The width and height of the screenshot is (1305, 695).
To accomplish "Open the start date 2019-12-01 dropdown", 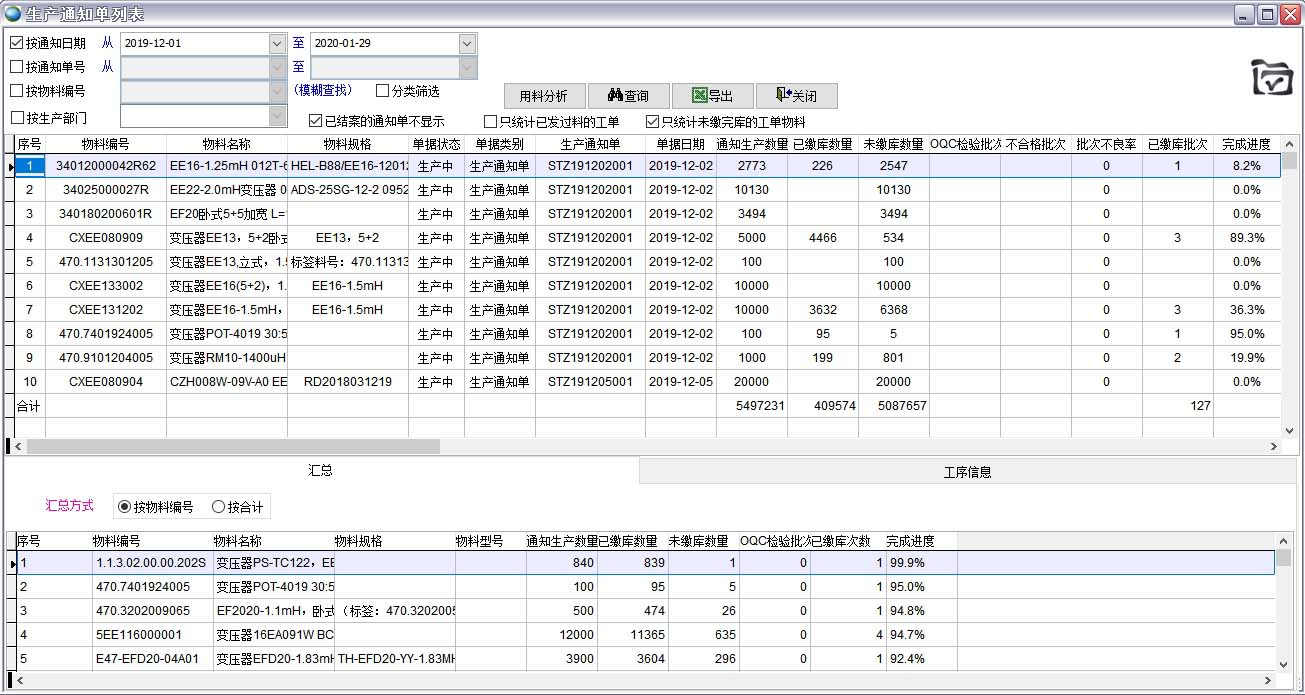I will 277,44.
